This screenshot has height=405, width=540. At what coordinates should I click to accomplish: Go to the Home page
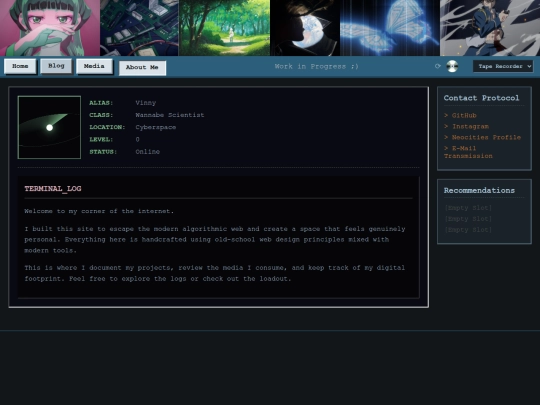[20, 66]
